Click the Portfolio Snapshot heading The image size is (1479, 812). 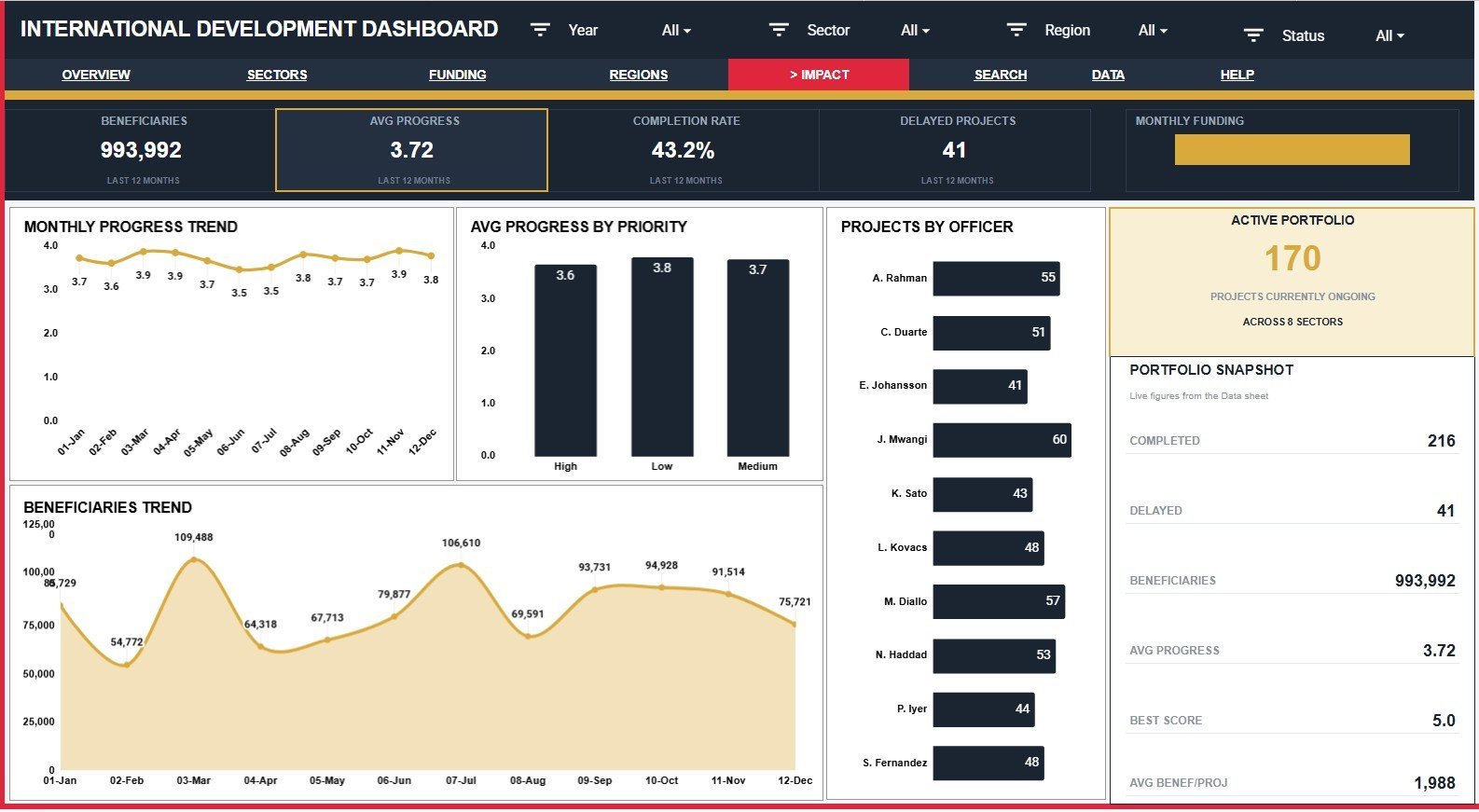1211,370
